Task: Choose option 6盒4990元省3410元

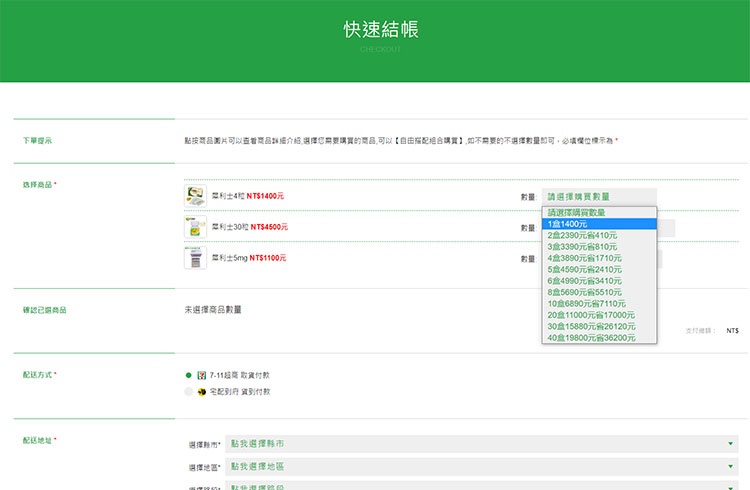Action: (x=599, y=281)
